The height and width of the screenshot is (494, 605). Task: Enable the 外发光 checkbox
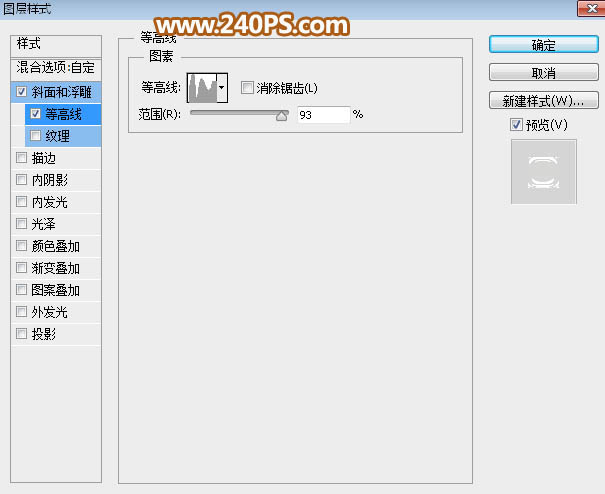(21, 312)
